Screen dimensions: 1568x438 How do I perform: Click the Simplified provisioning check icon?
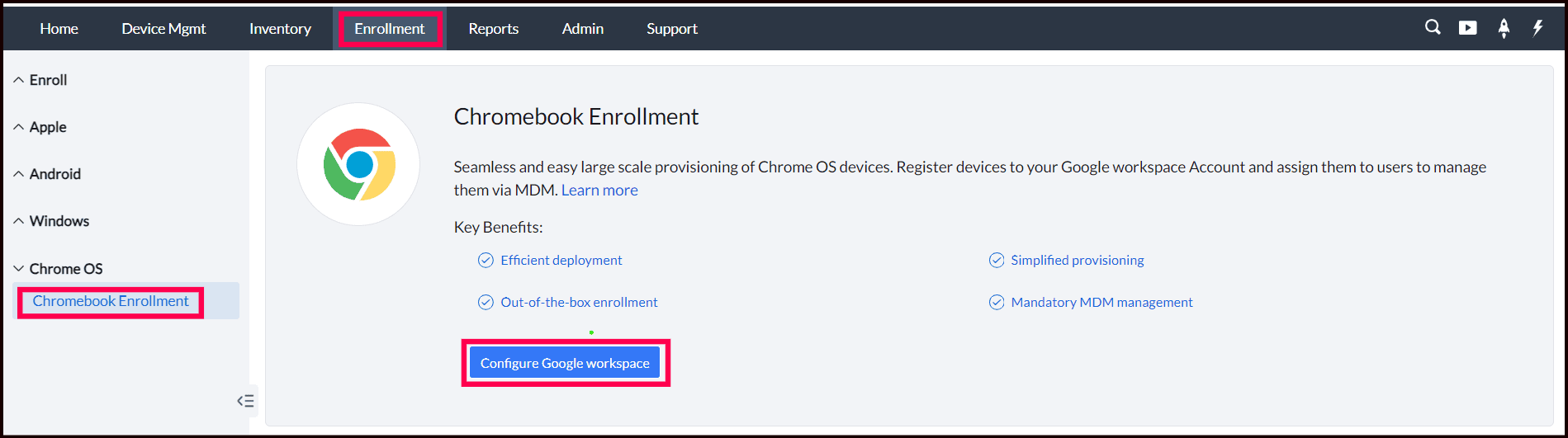pos(997,261)
